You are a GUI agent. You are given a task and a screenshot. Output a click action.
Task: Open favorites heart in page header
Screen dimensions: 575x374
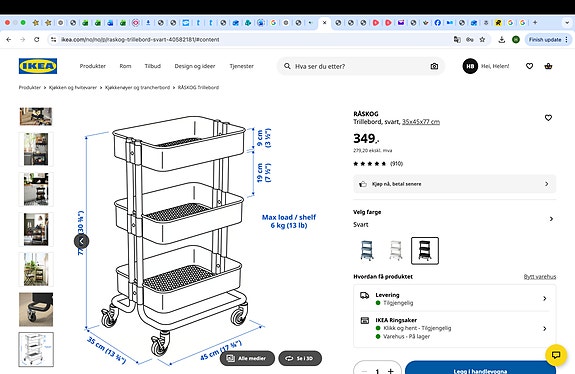point(529,66)
